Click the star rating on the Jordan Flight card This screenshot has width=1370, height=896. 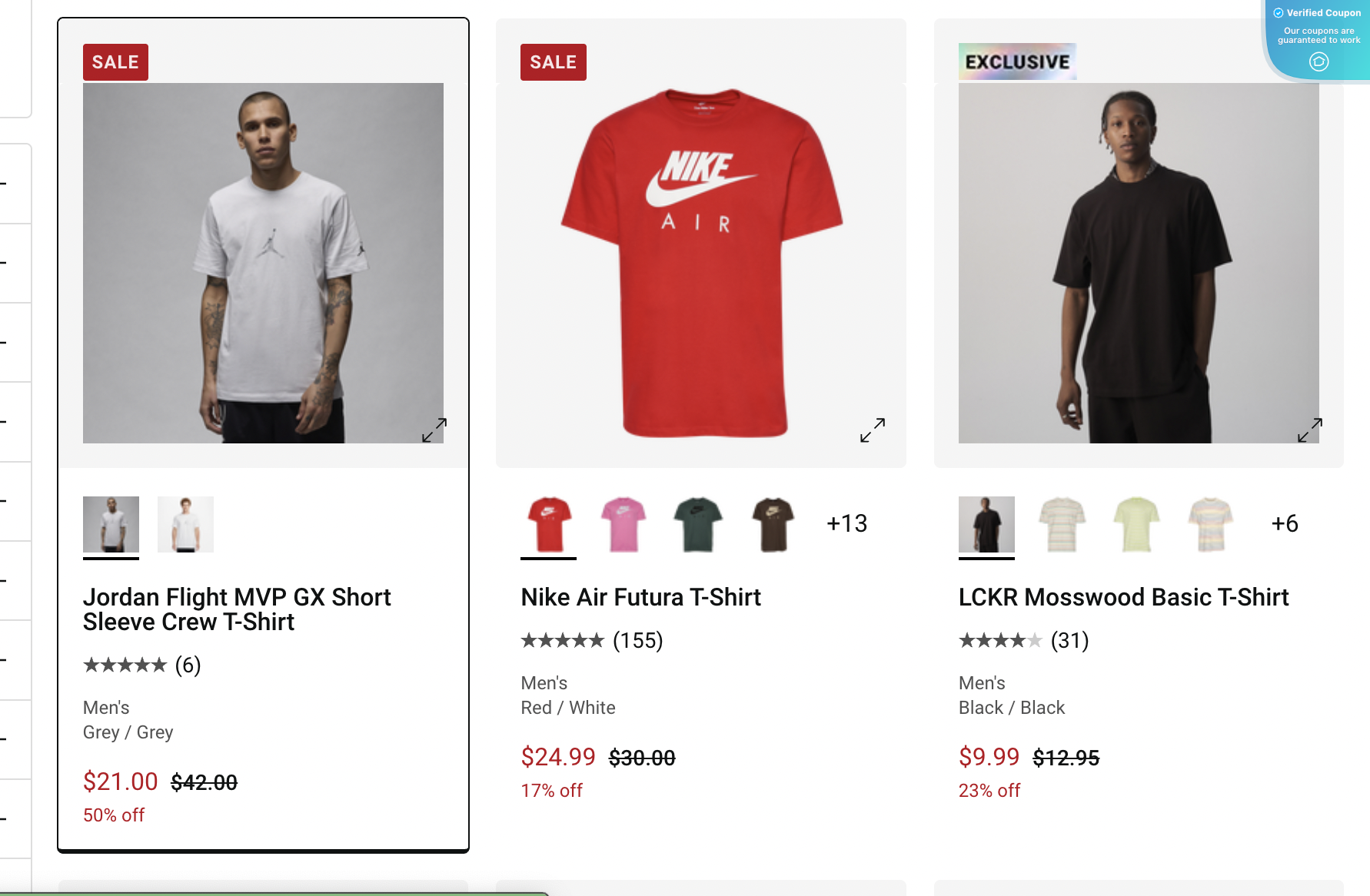[125, 665]
